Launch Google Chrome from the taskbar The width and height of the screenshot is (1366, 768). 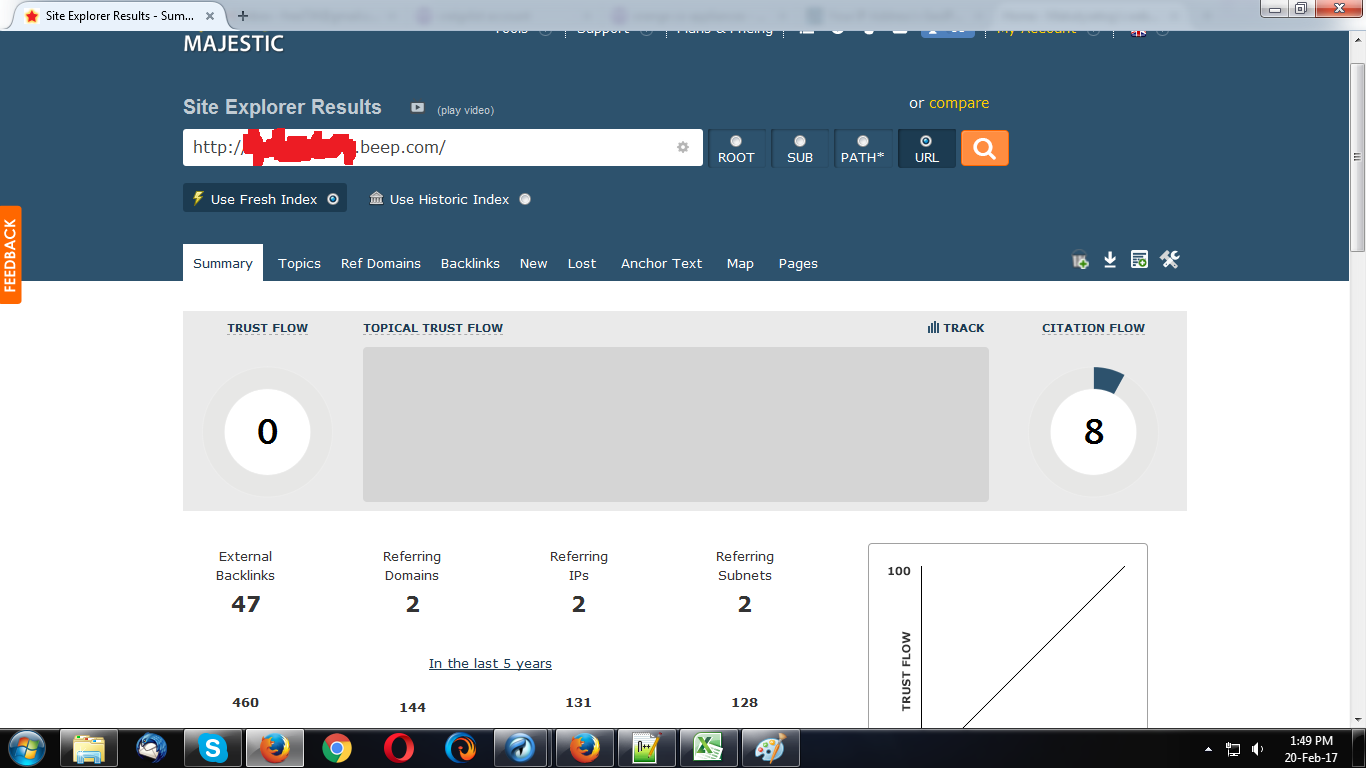coord(337,748)
